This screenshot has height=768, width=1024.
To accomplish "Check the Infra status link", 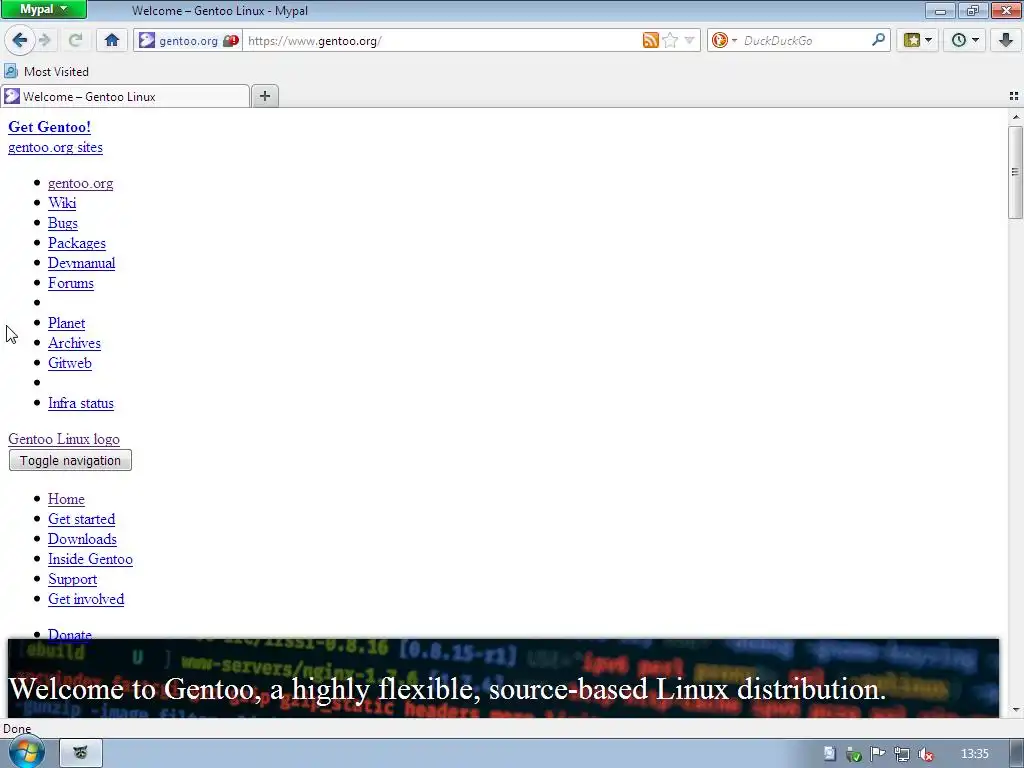I will tap(81, 404).
